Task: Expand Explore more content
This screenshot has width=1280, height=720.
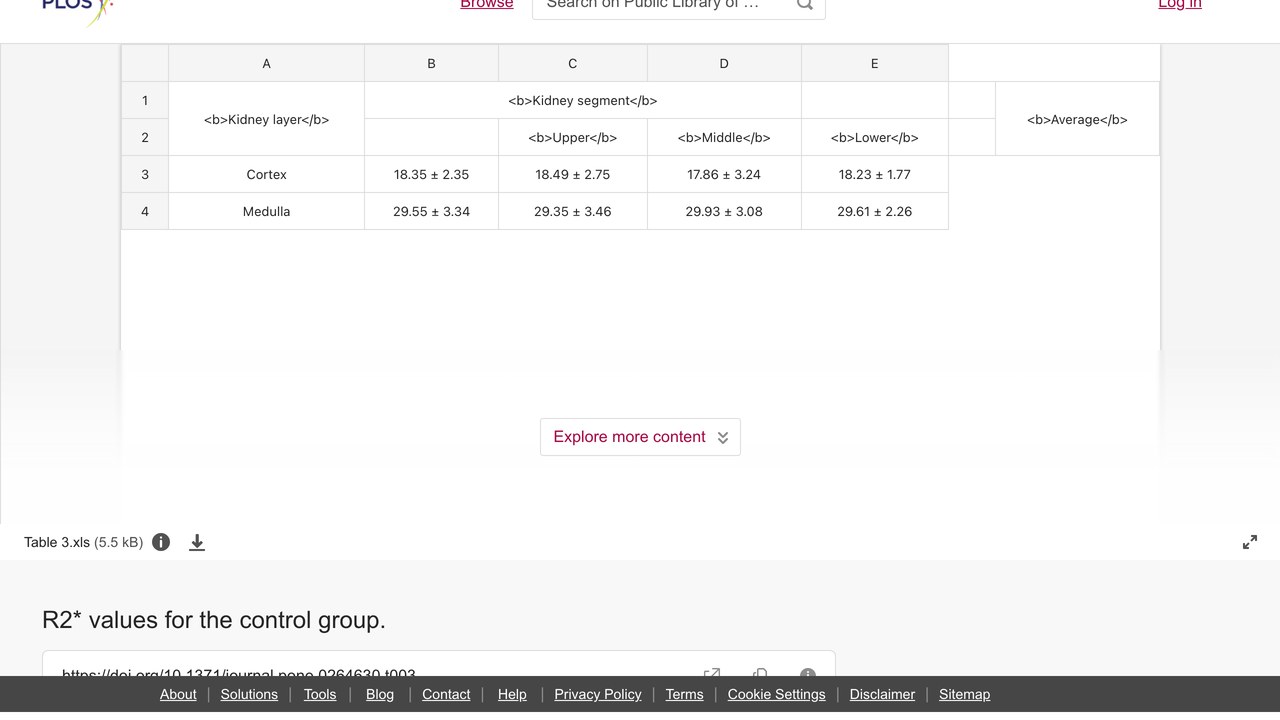Action: pos(640,437)
